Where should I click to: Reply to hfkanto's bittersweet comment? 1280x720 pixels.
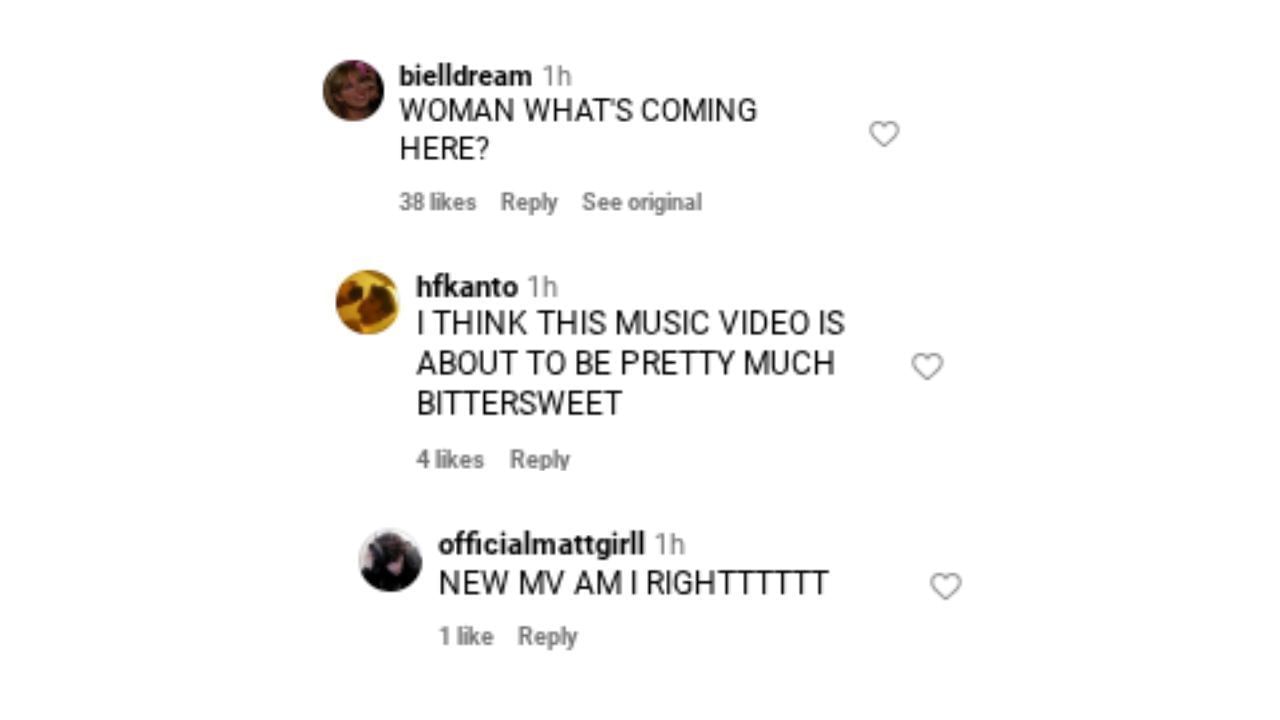pos(540,459)
